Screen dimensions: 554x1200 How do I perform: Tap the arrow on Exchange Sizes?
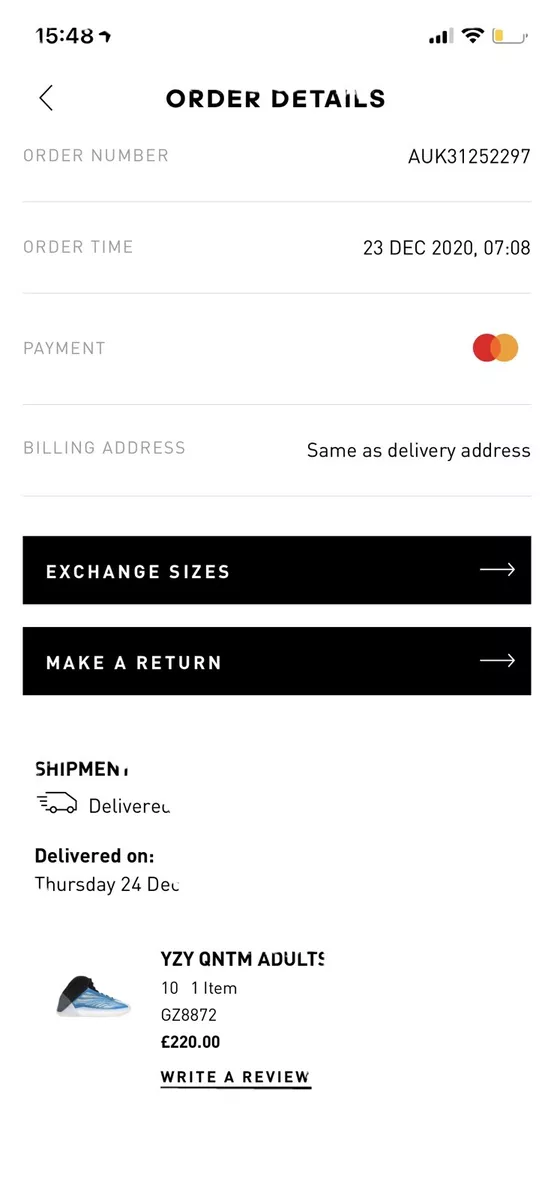pos(497,570)
